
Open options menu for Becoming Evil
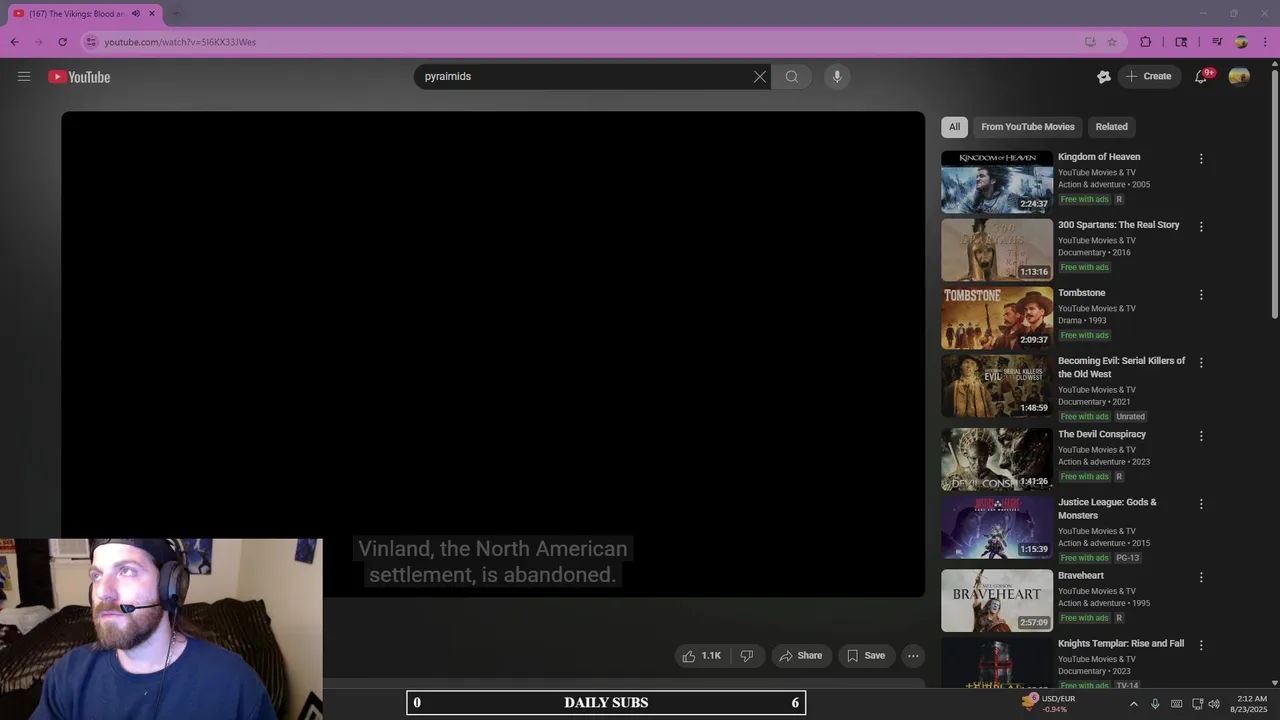point(1201,362)
